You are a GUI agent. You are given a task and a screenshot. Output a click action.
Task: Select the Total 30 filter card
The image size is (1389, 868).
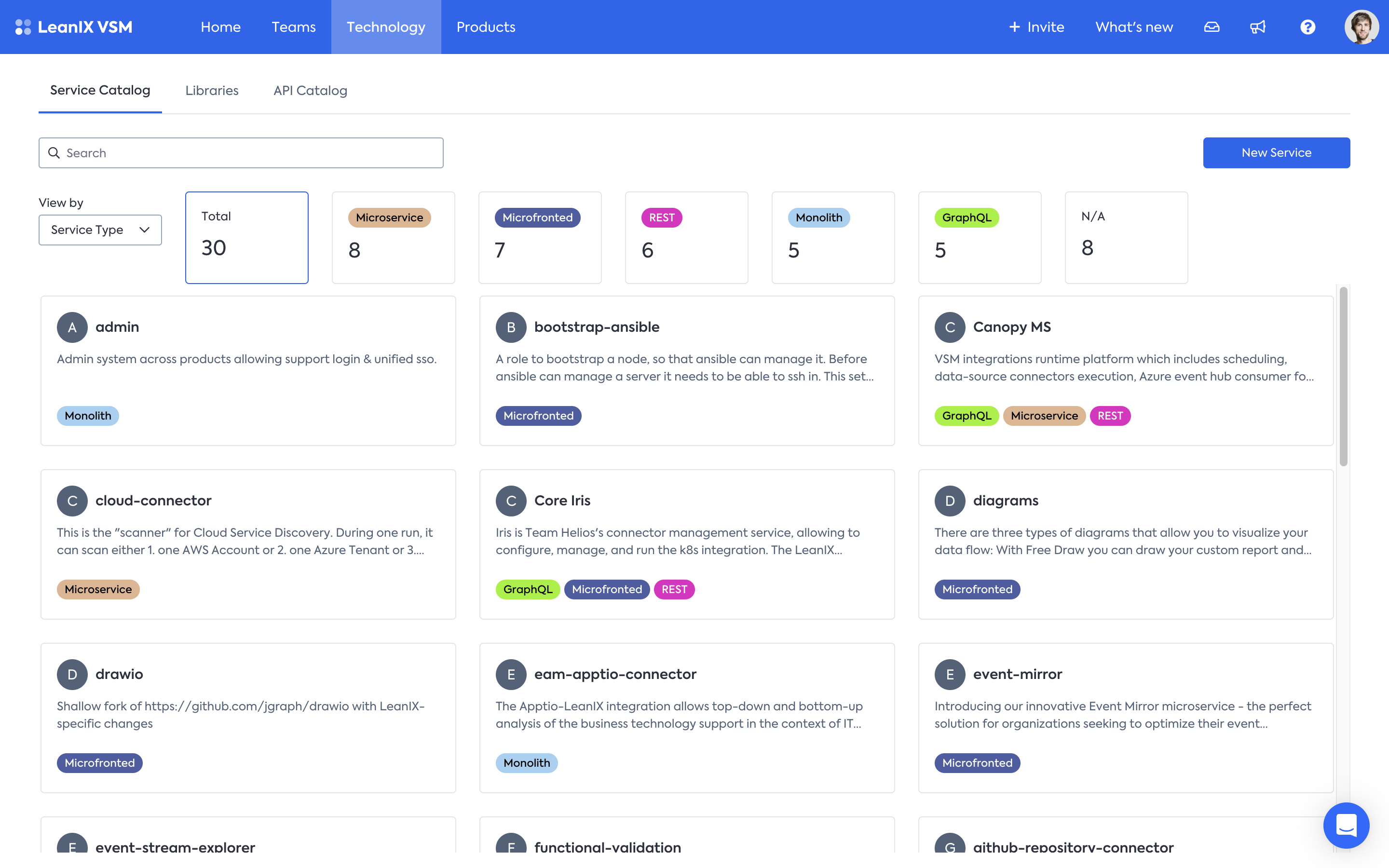click(247, 238)
